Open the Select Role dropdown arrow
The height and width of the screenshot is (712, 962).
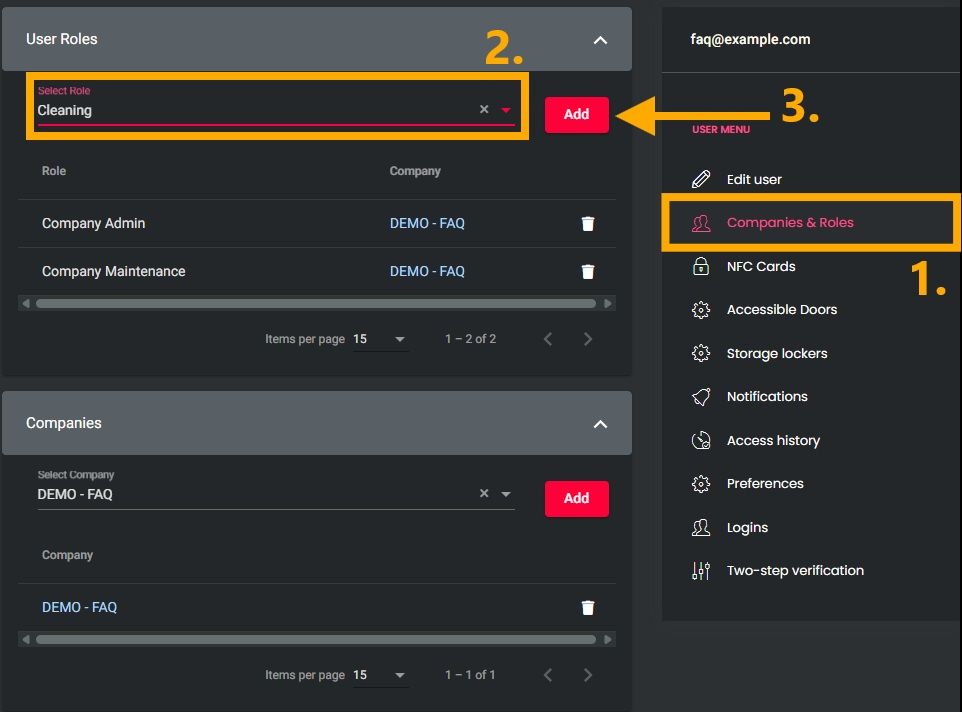(x=506, y=111)
